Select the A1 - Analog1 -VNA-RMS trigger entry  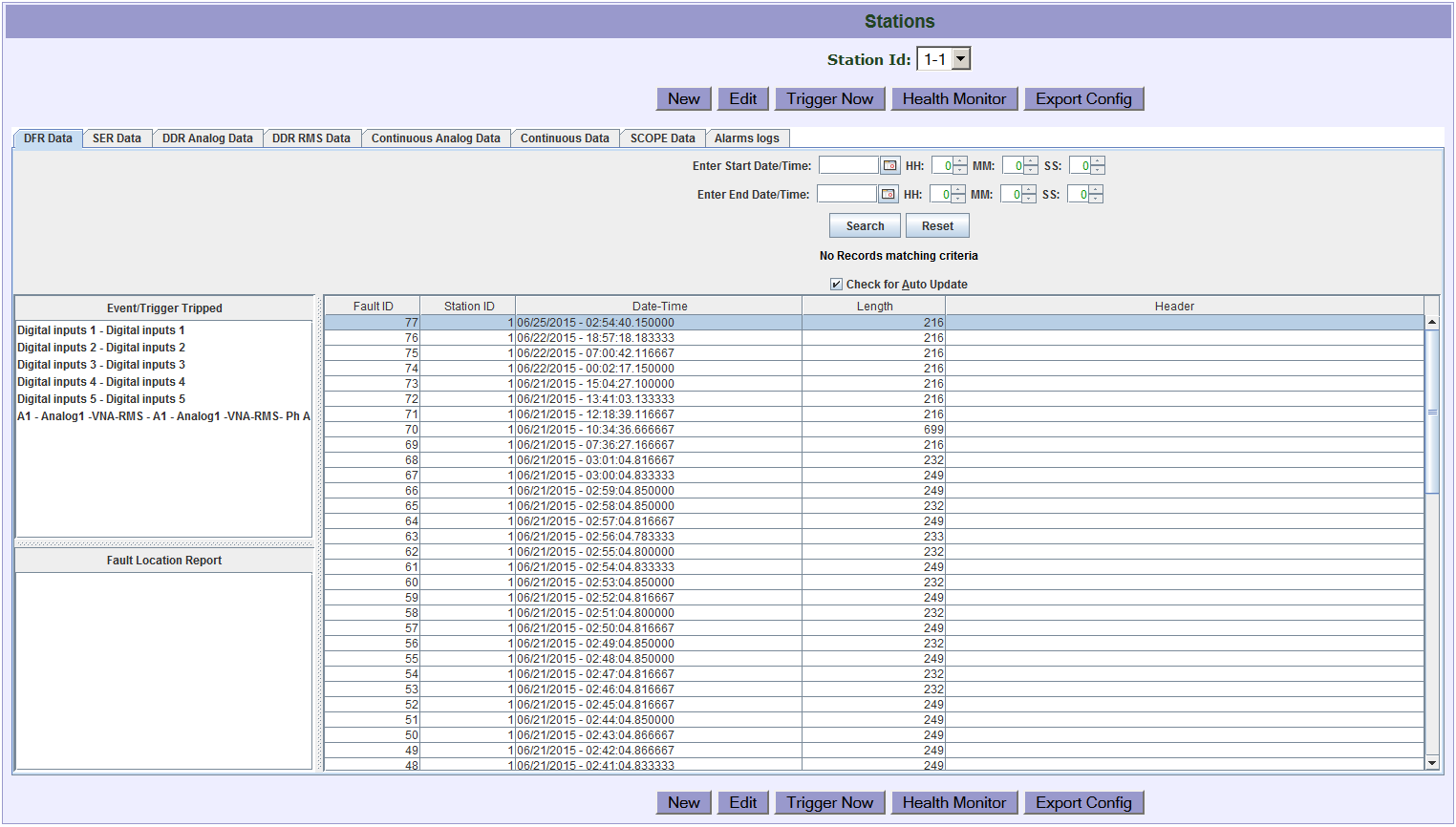click(x=163, y=416)
